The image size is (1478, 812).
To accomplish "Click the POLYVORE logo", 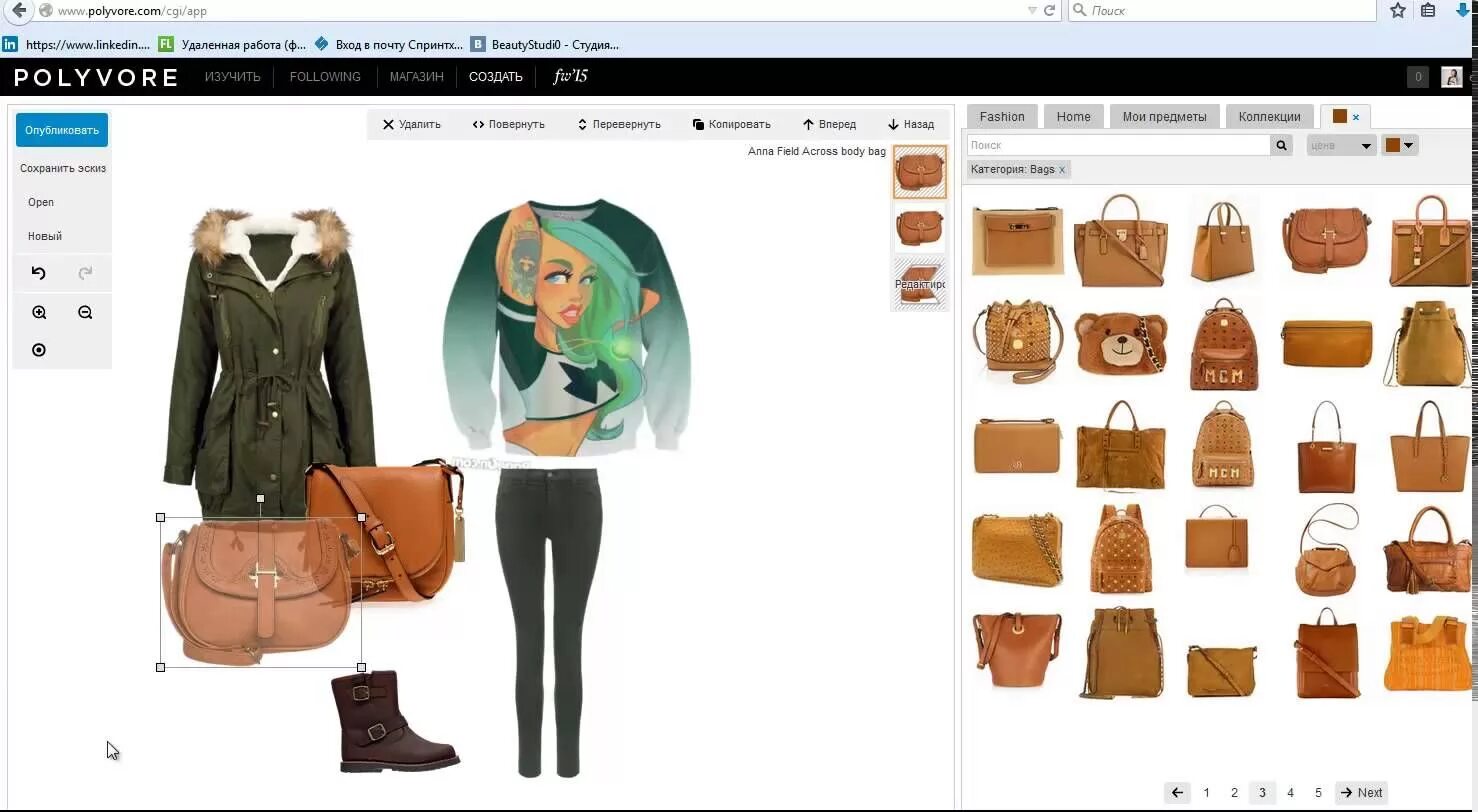I will point(96,77).
